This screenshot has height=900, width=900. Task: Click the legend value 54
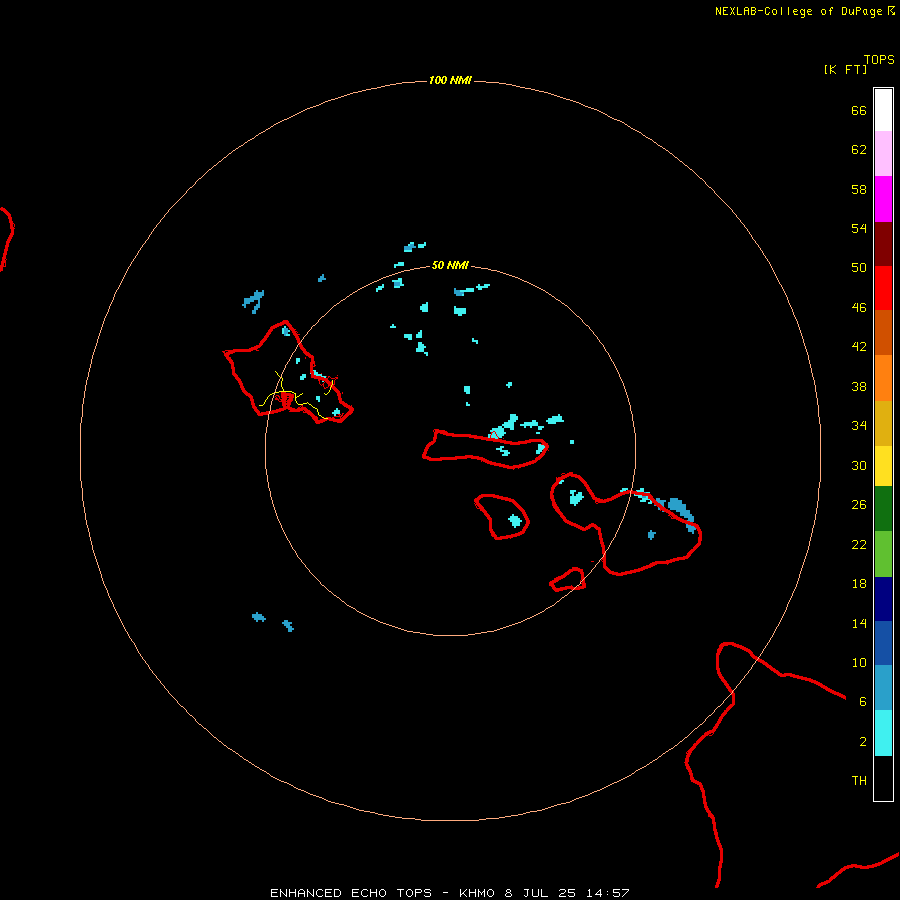click(x=859, y=228)
